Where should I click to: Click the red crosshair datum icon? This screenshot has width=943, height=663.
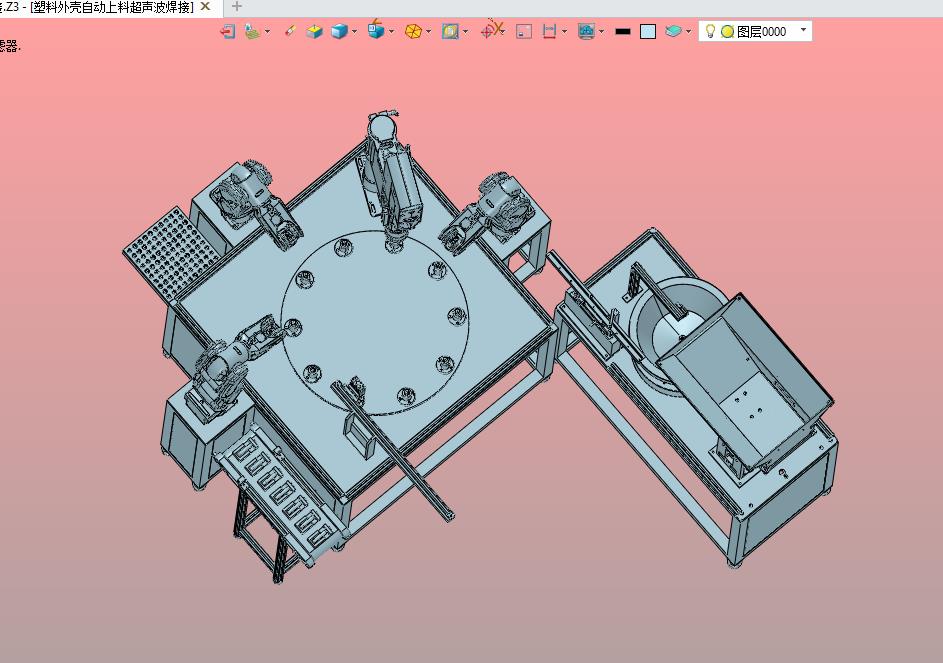pos(490,30)
